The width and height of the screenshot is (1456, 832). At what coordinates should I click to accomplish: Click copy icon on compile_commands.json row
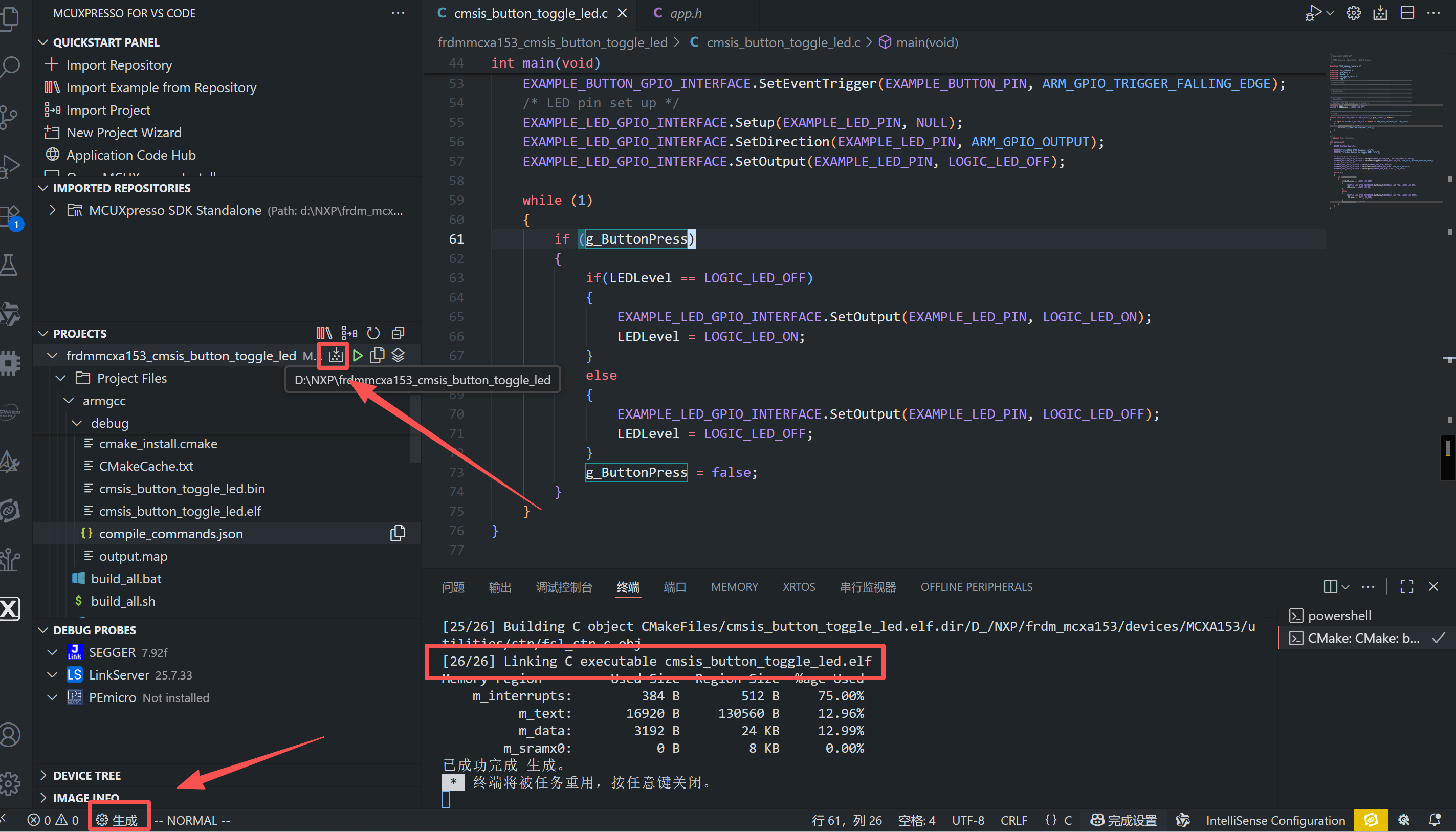coord(398,533)
